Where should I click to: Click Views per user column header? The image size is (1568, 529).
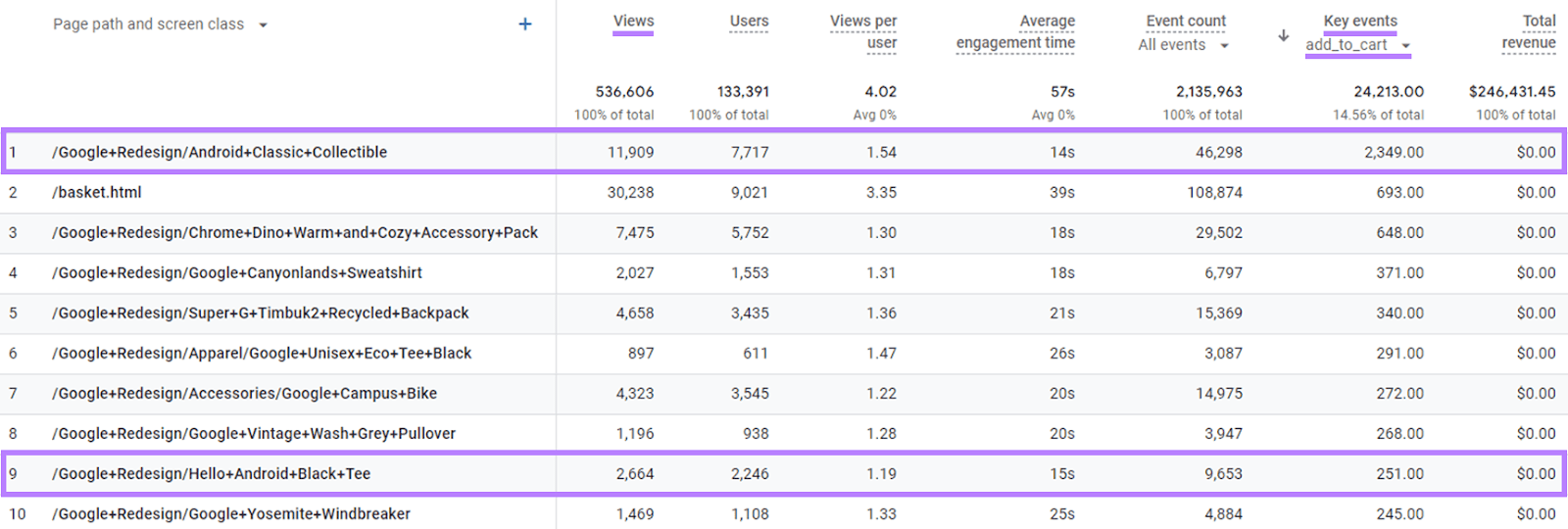(863, 31)
